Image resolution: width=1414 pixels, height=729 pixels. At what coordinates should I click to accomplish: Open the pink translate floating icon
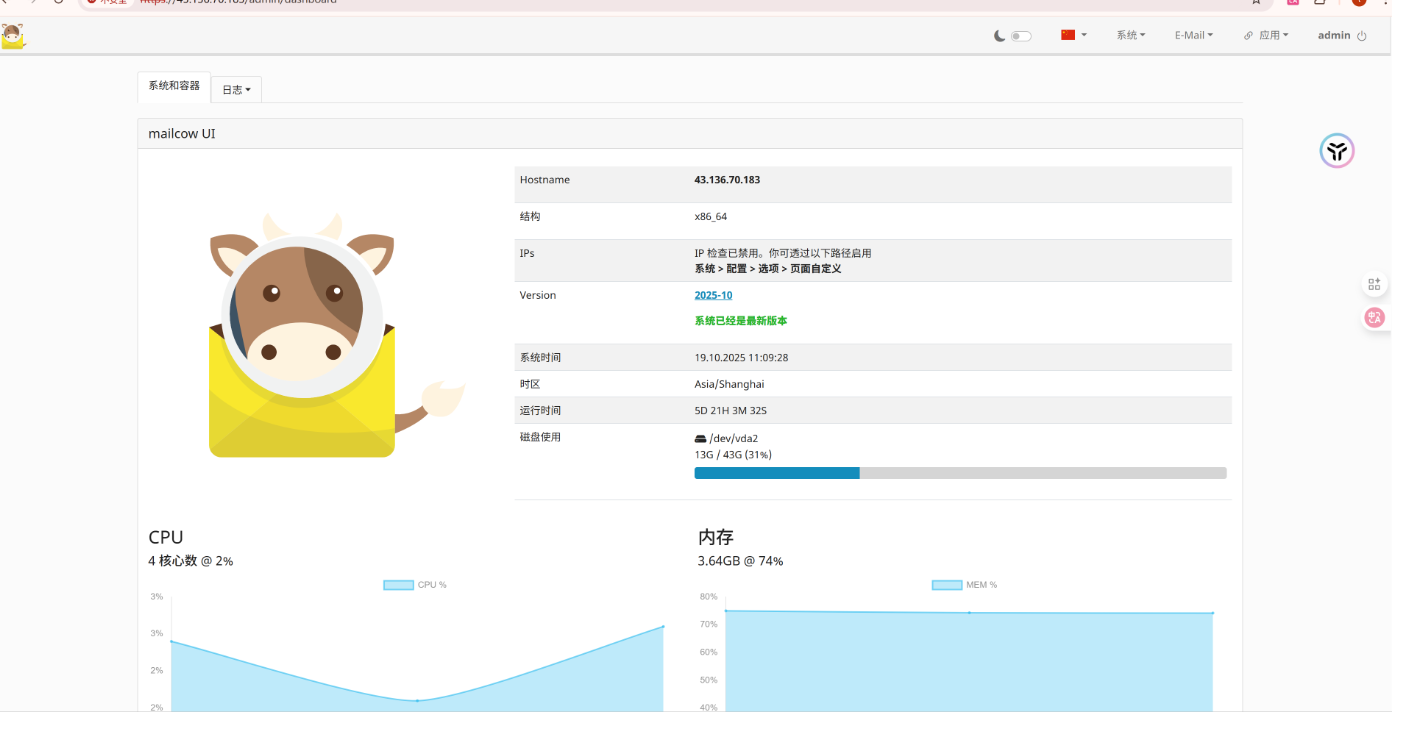point(1374,318)
